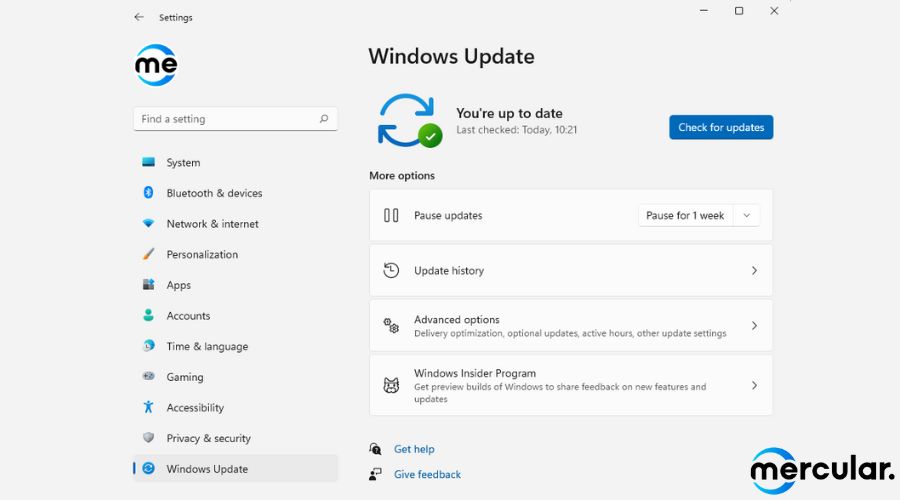
Task: Maximize the Settings window
Action: pos(739,10)
